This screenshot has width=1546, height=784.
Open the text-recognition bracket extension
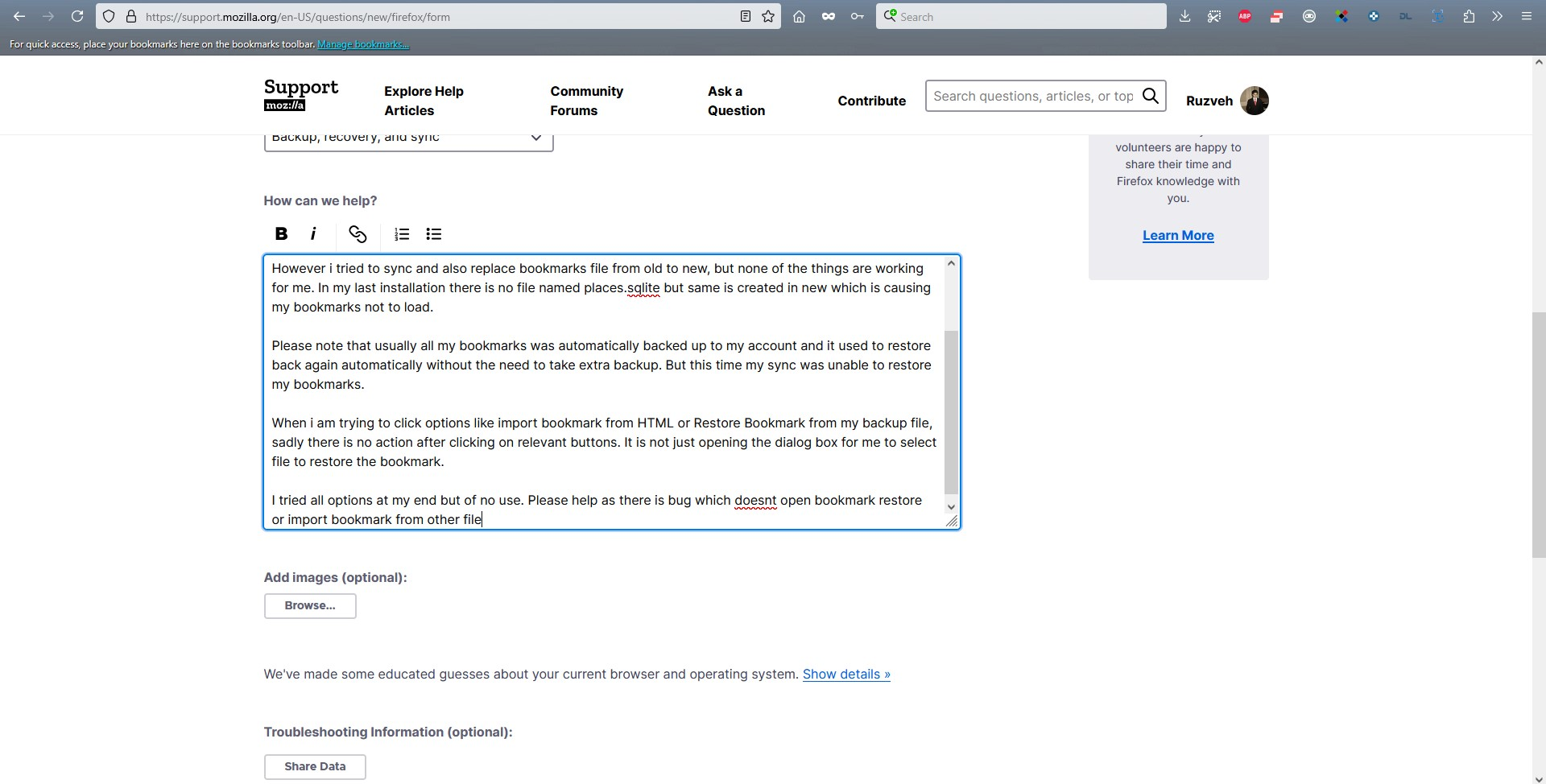pyautogui.click(x=1437, y=16)
